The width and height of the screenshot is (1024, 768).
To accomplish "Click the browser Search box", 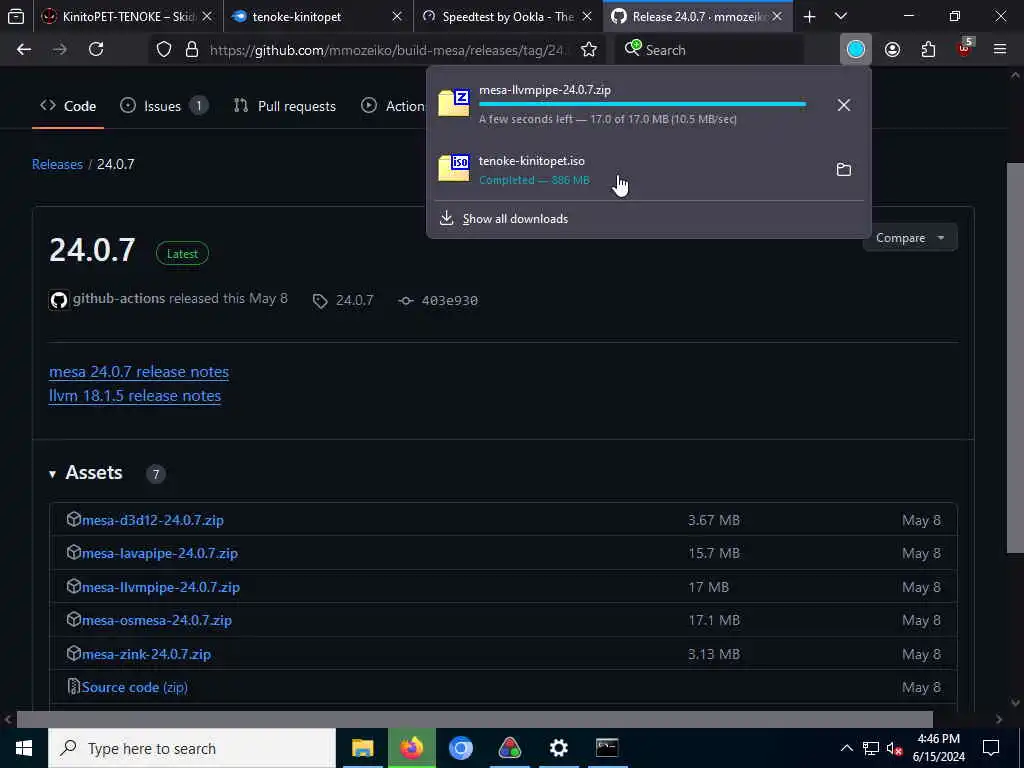I will 709,50.
